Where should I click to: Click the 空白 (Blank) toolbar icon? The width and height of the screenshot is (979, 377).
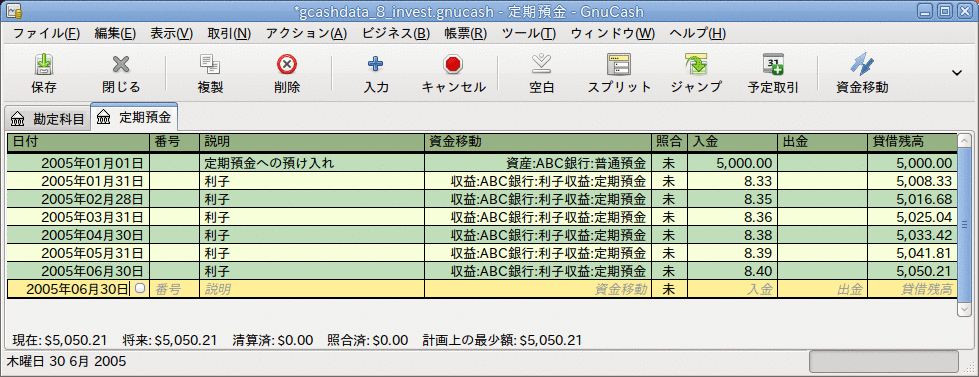click(x=541, y=64)
